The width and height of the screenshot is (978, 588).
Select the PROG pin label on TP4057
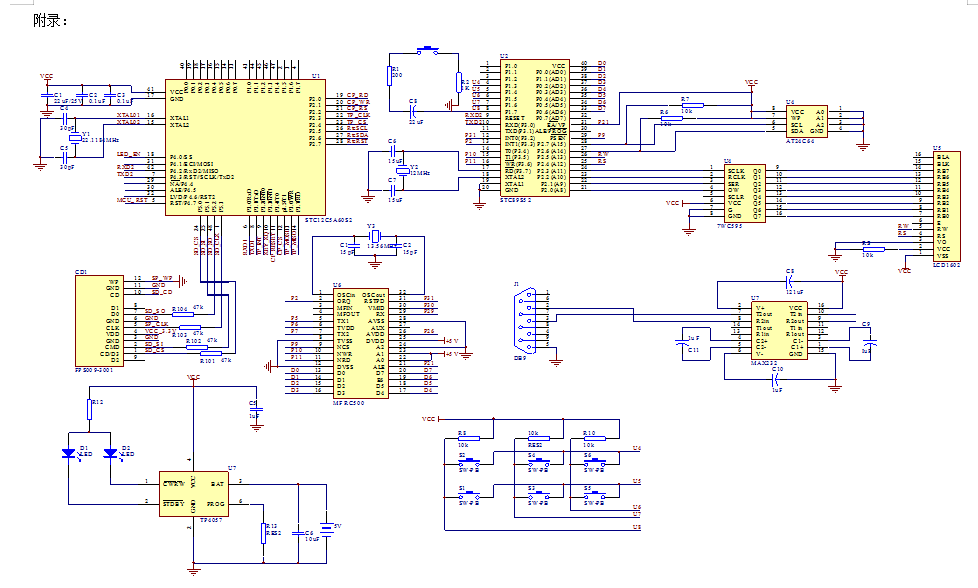click(216, 504)
